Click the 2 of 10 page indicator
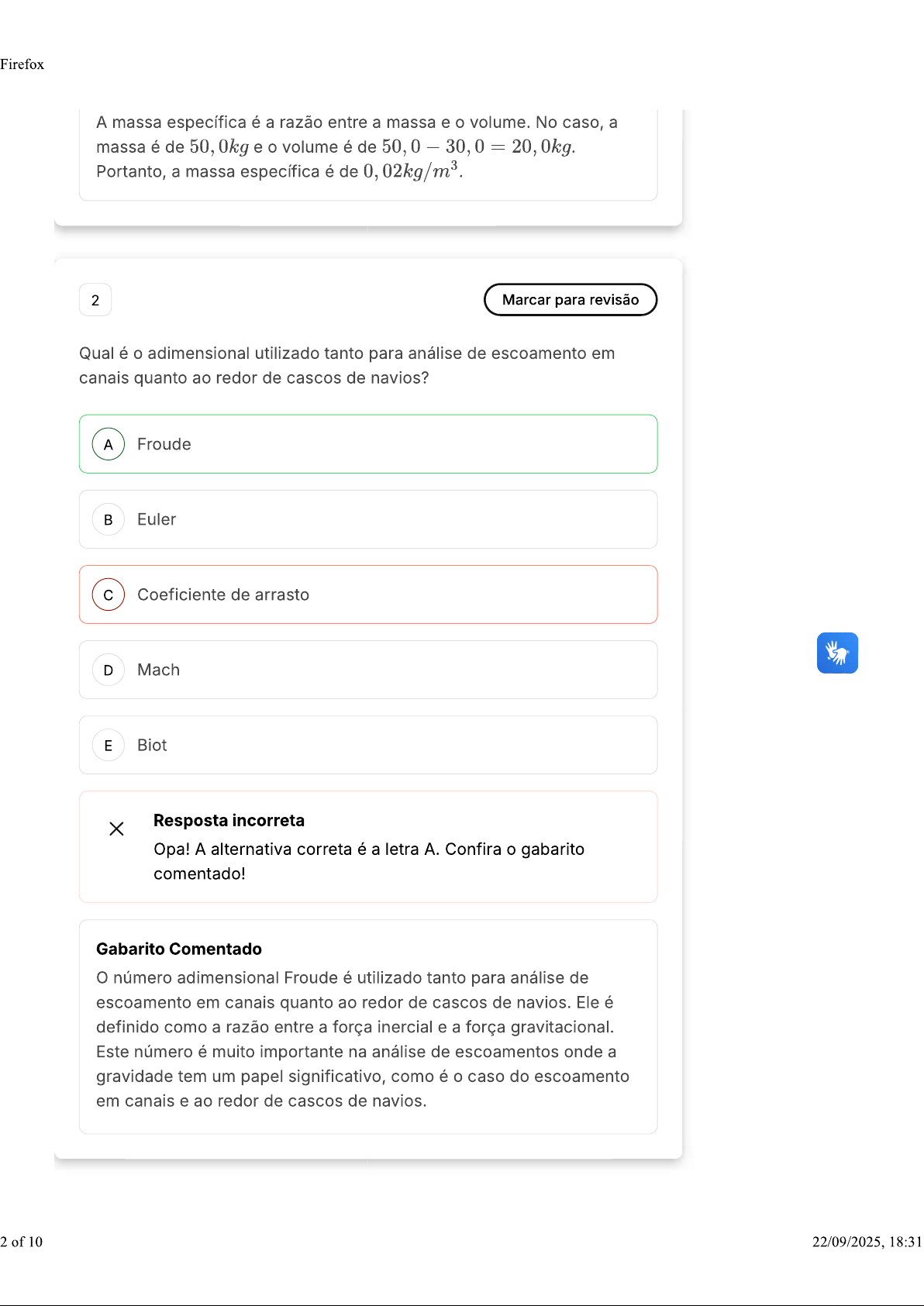The width and height of the screenshot is (924, 1306). [22, 1242]
